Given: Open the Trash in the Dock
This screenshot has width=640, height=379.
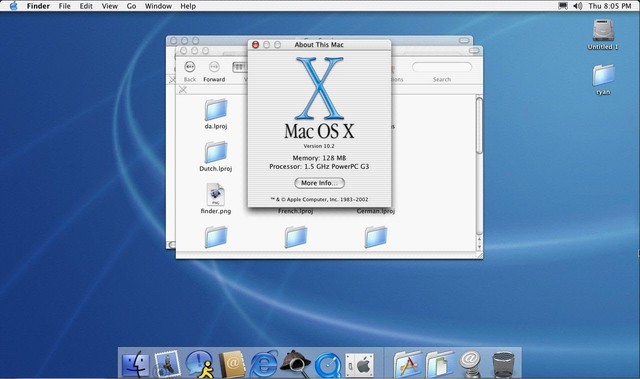Looking at the screenshot, I should point(503,363).
